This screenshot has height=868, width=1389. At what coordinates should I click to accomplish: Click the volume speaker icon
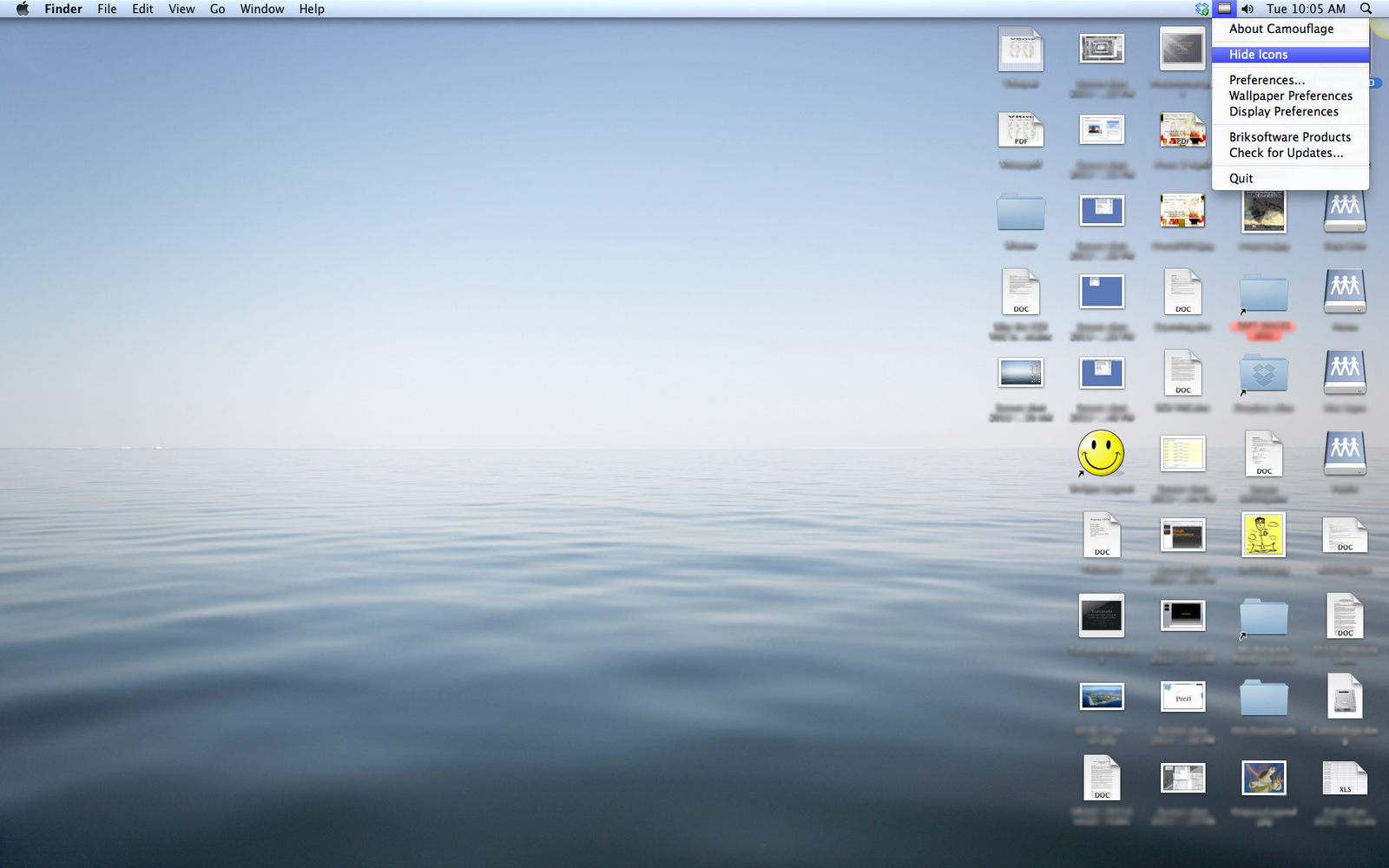click(1247, 9)
